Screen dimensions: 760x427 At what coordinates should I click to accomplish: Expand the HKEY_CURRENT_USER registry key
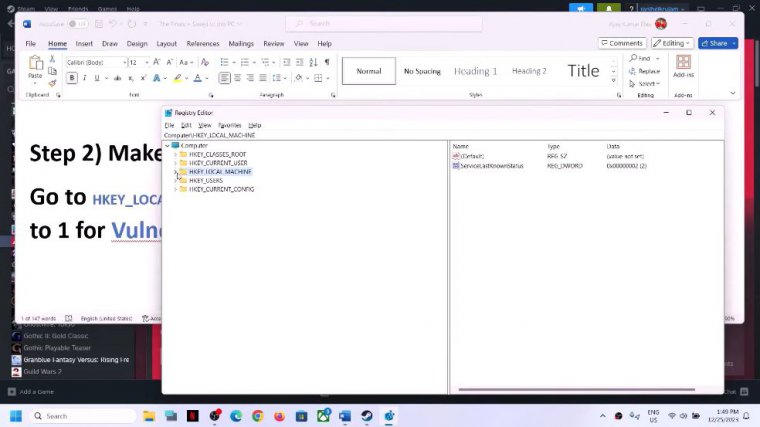[x=176, y=163]
